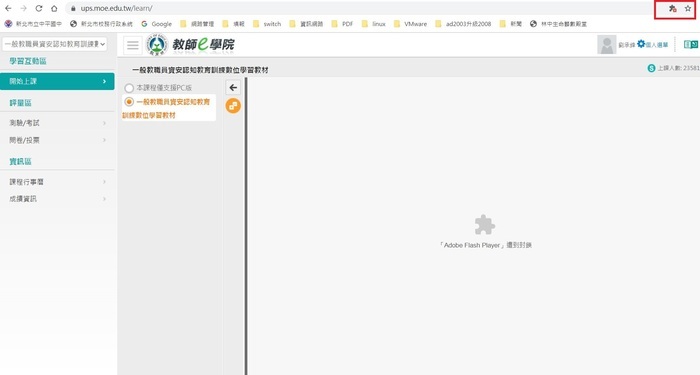Viewport: 700px width, 375px height.
Task: Open the hamburger menu beside the logo
Action: pos(133,45)
